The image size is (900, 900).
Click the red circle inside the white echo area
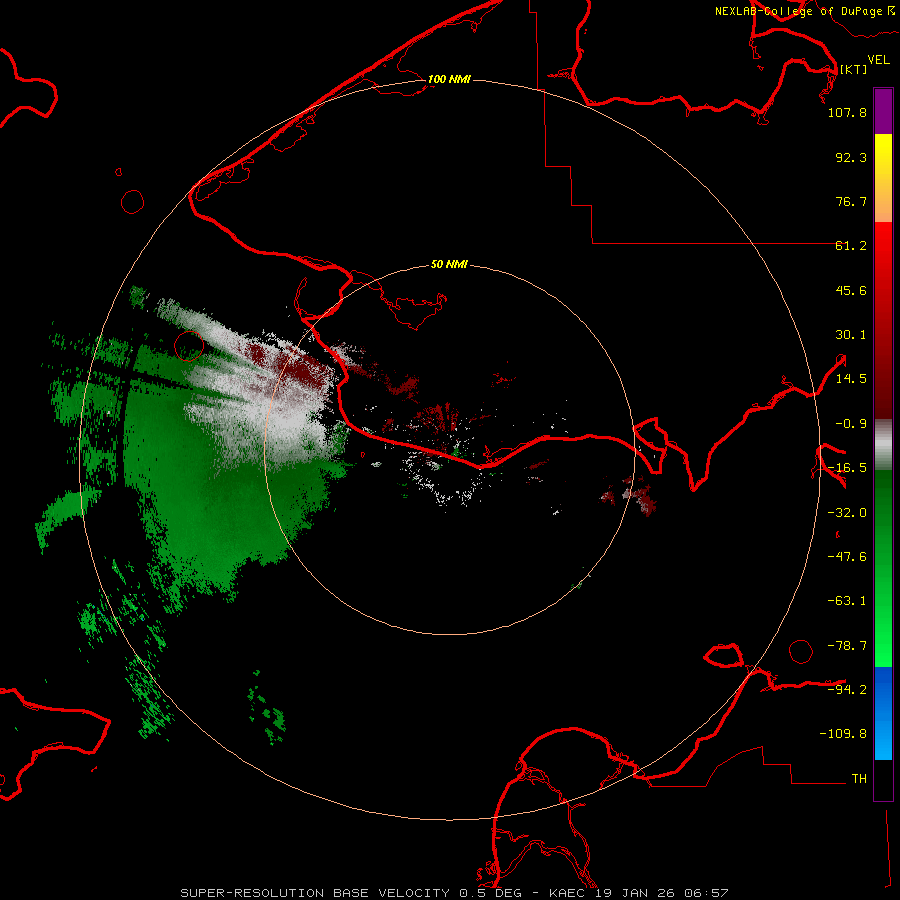point(189,346)
